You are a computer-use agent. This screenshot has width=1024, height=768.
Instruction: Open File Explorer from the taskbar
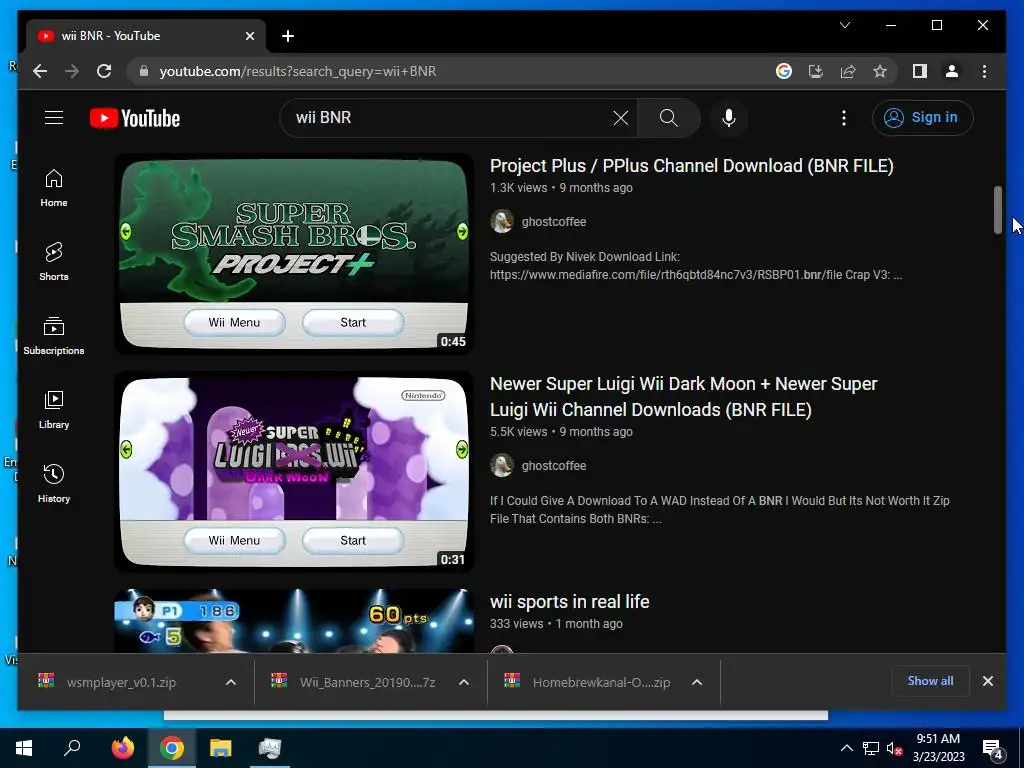coord(221,748)
